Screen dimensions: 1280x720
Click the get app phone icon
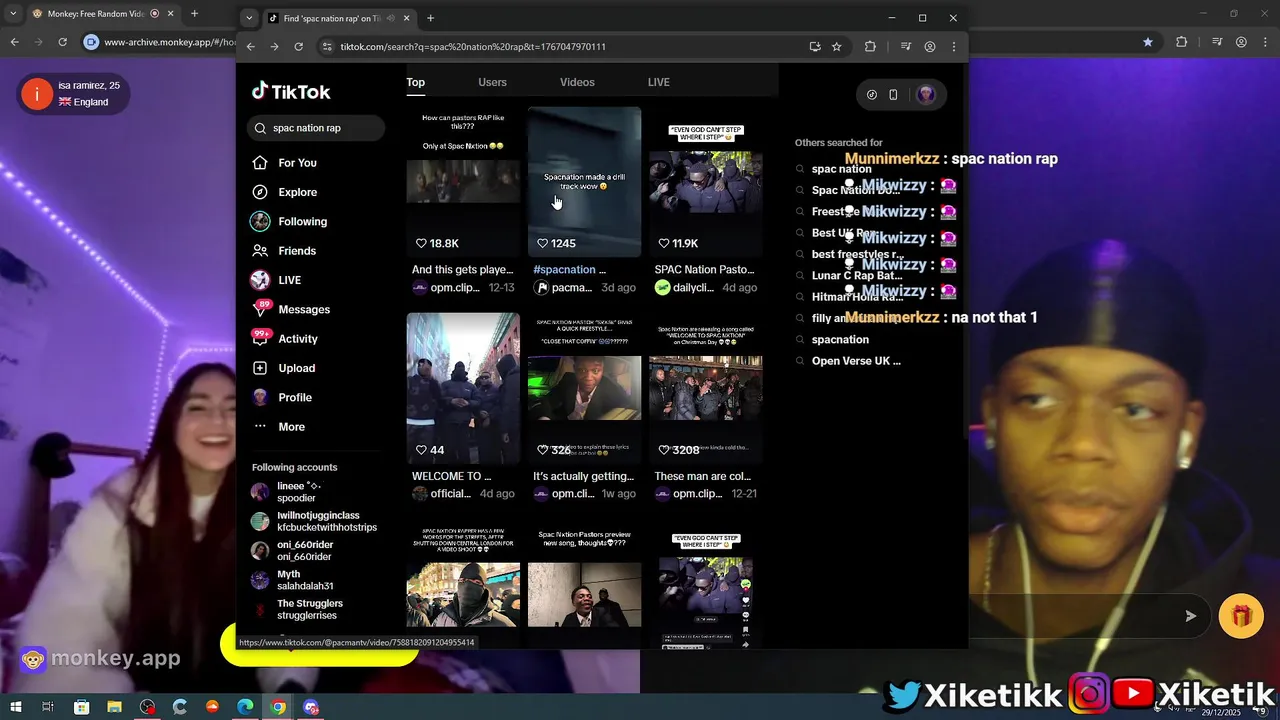(893, 95)
